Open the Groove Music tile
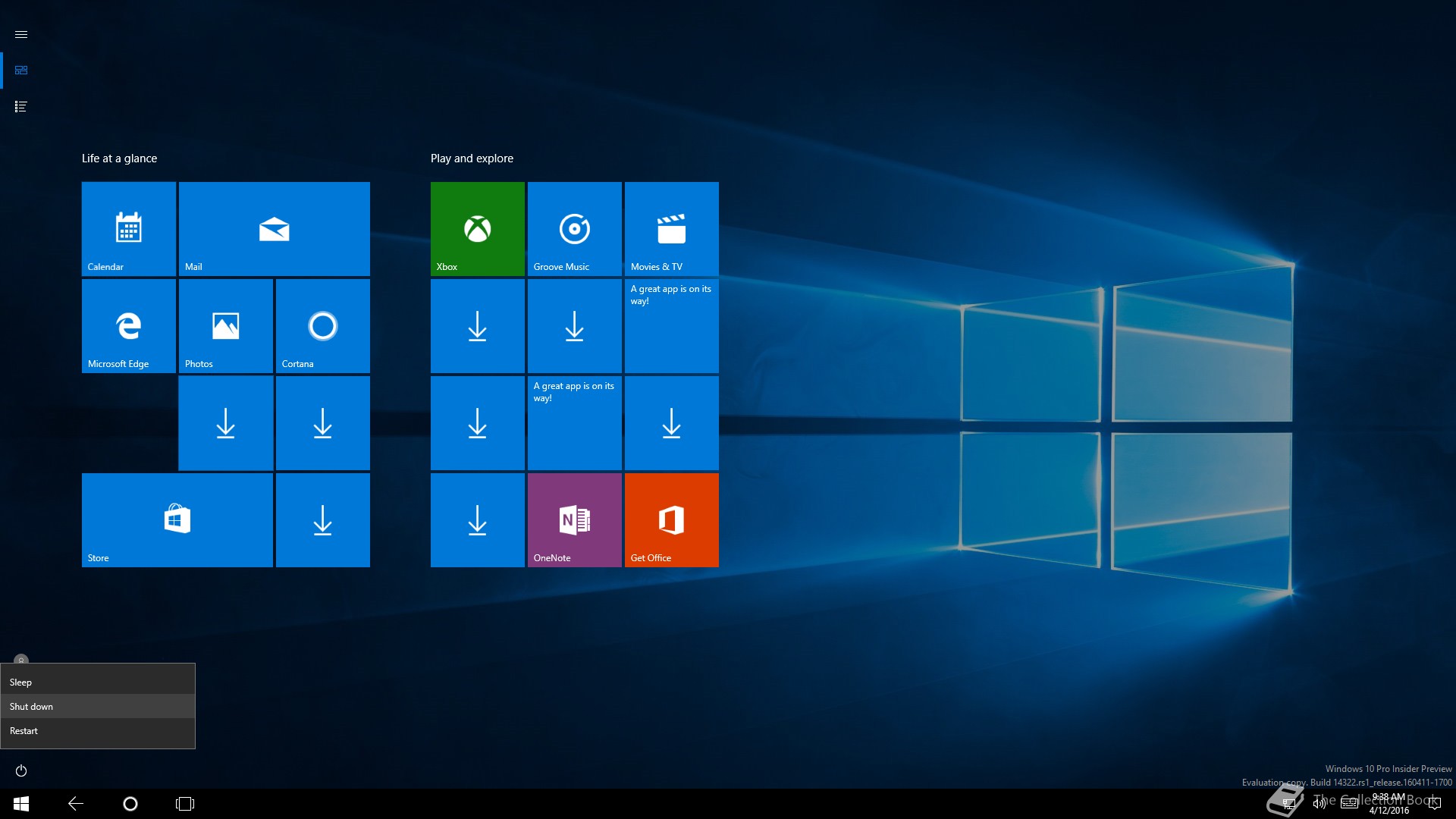1456x819 pixels. (575, 229)
